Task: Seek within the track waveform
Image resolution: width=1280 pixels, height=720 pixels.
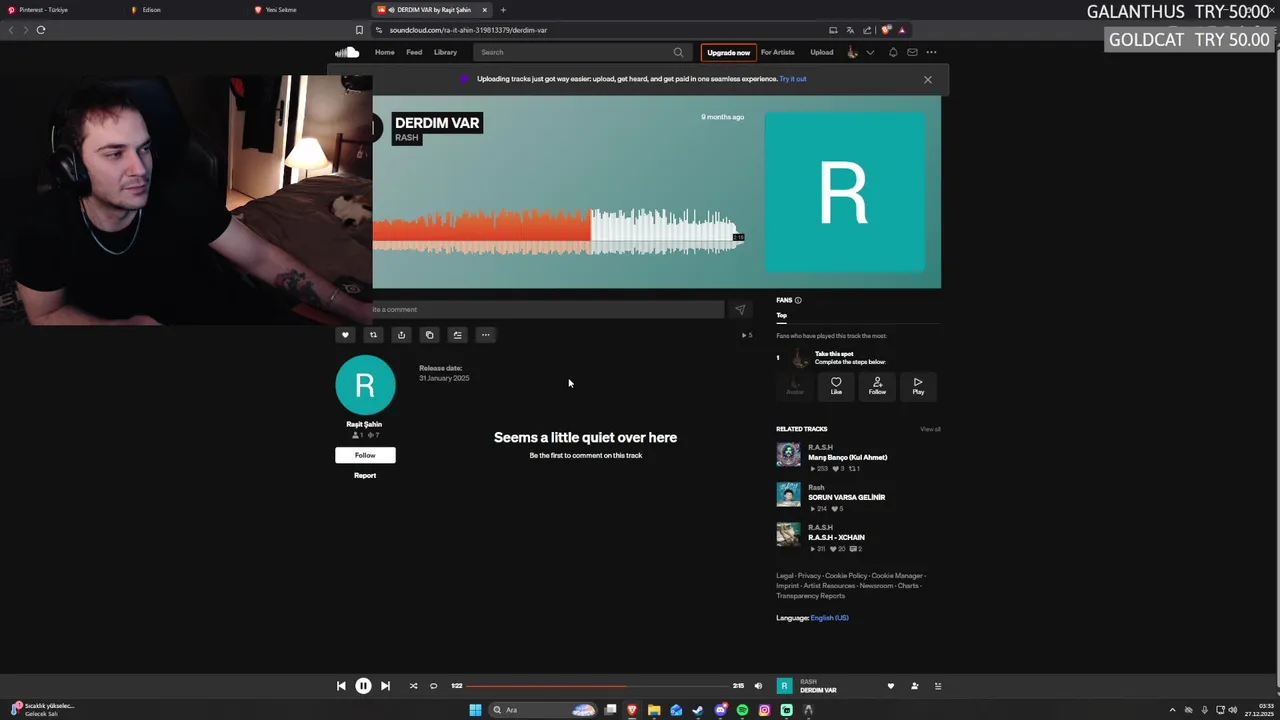Action: tap(558, 231)
